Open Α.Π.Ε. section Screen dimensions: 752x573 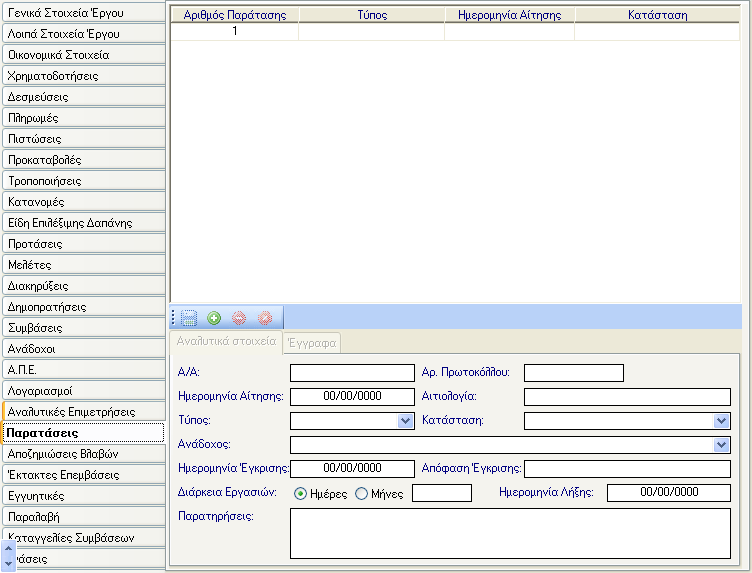pos(84,370)
